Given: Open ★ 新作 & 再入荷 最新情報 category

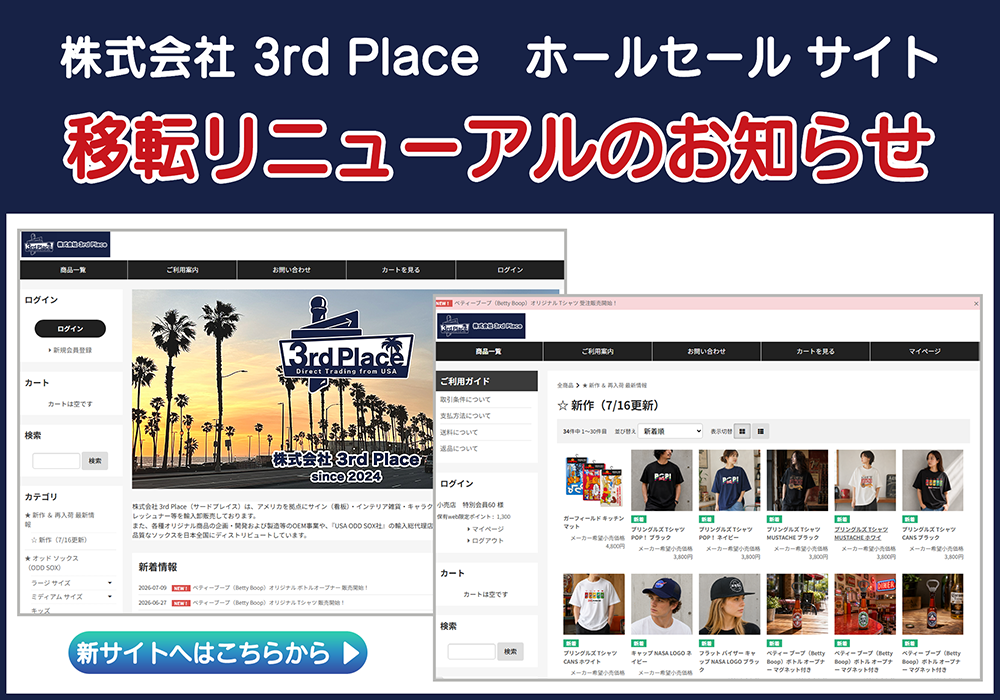Looking at the screenshot, I should (x=59, y=519).
